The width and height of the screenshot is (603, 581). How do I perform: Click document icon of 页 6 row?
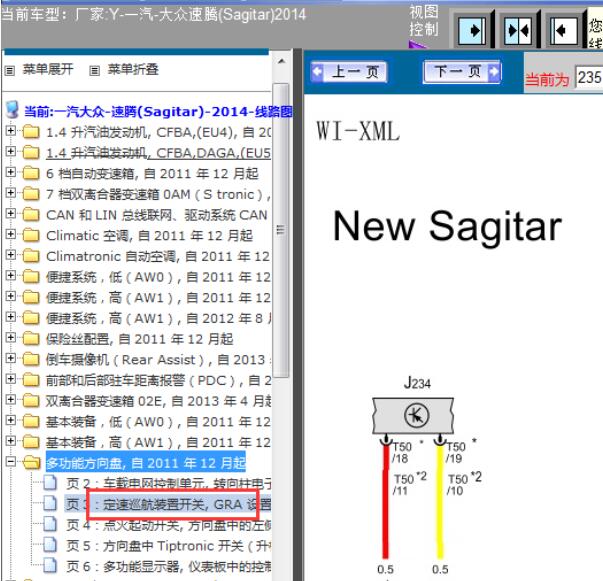tap(50, 566)
